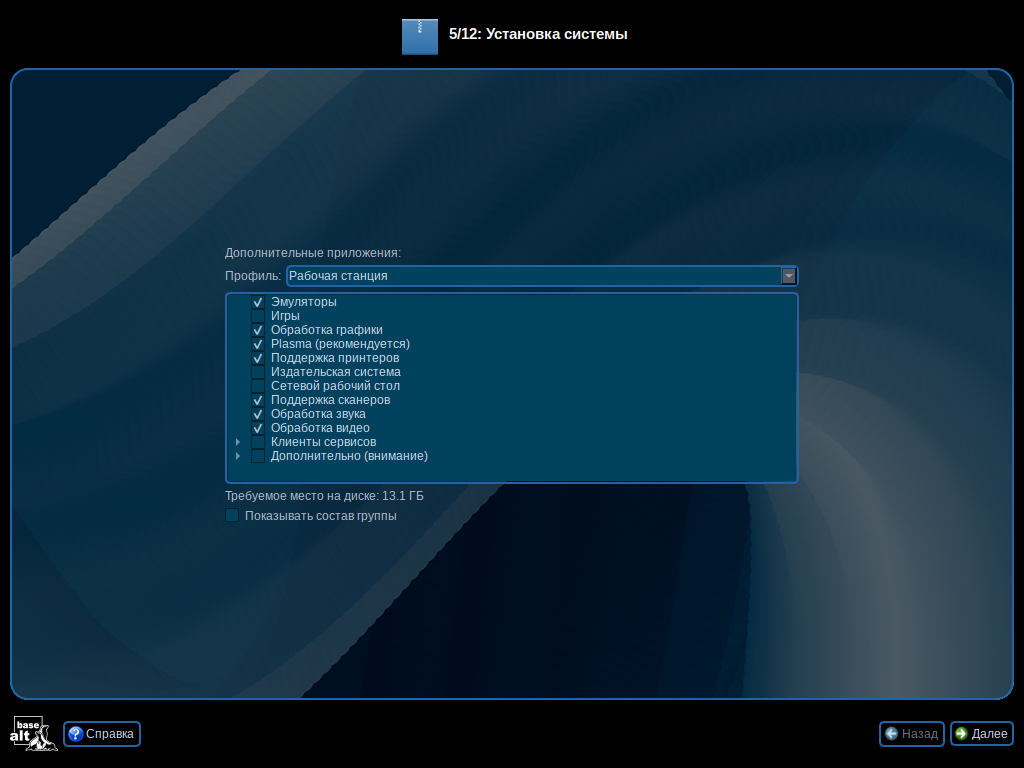Enable Показывать состав группы
The width and height of the screenshot is (1024, 768).
click(x=231, y=514)
